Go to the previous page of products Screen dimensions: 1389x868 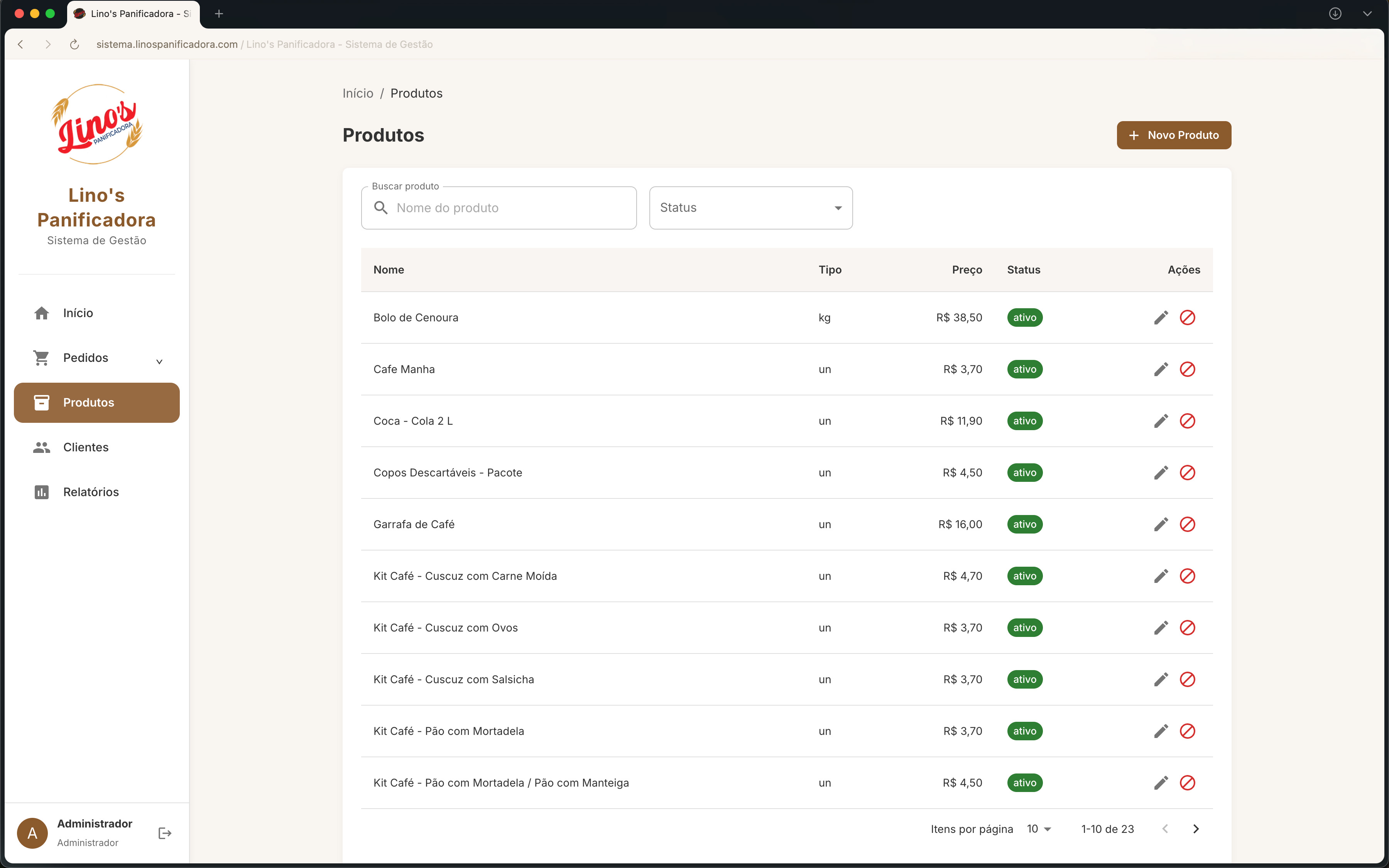tap(1164, 829)
